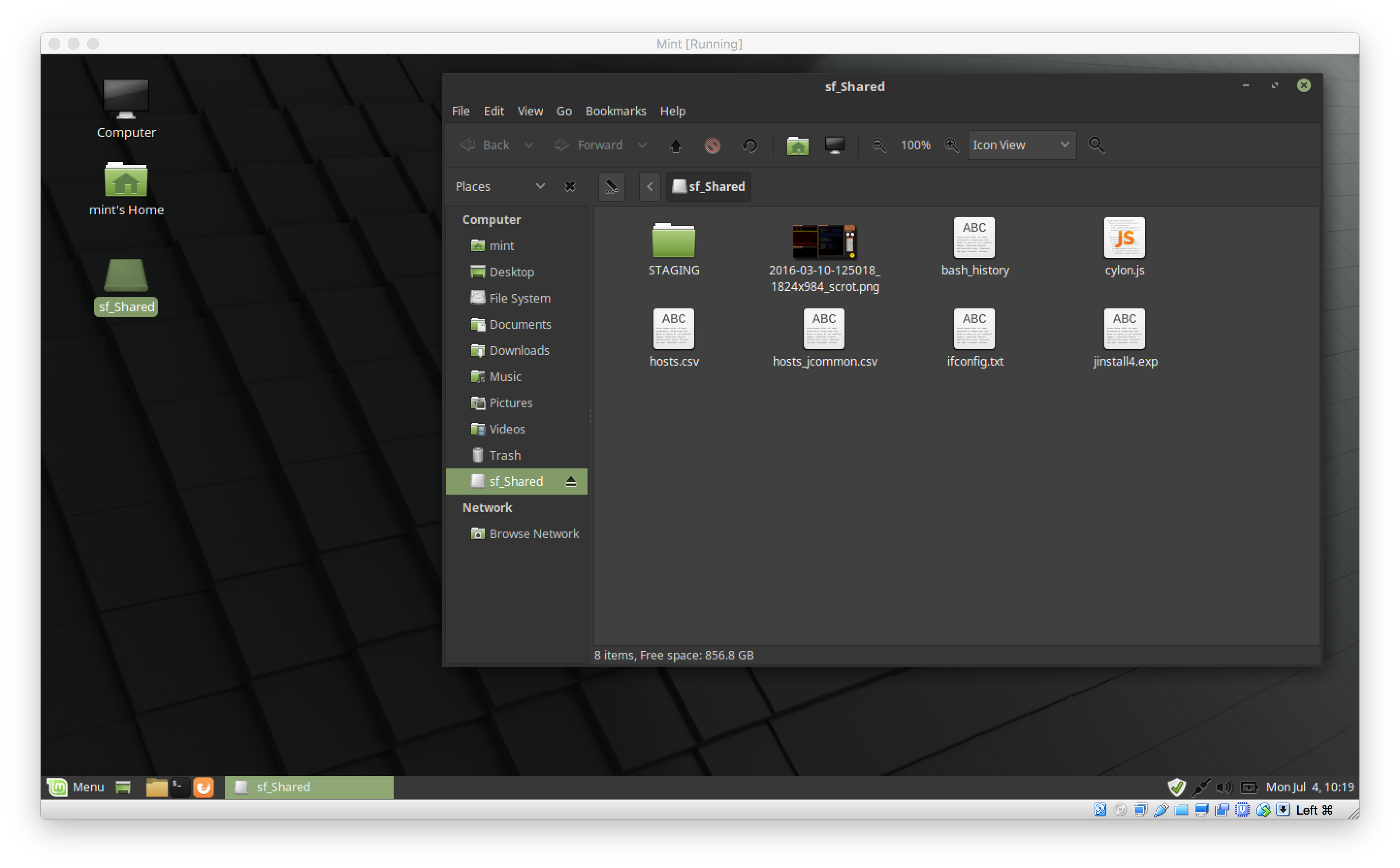Open file search magnifier
The width and height of the screenshot is (1400, 868).
coord(1097,145)
